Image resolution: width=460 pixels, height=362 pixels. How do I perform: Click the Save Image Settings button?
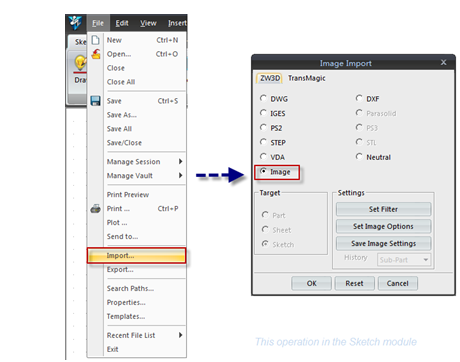click(x=383, y=244)
